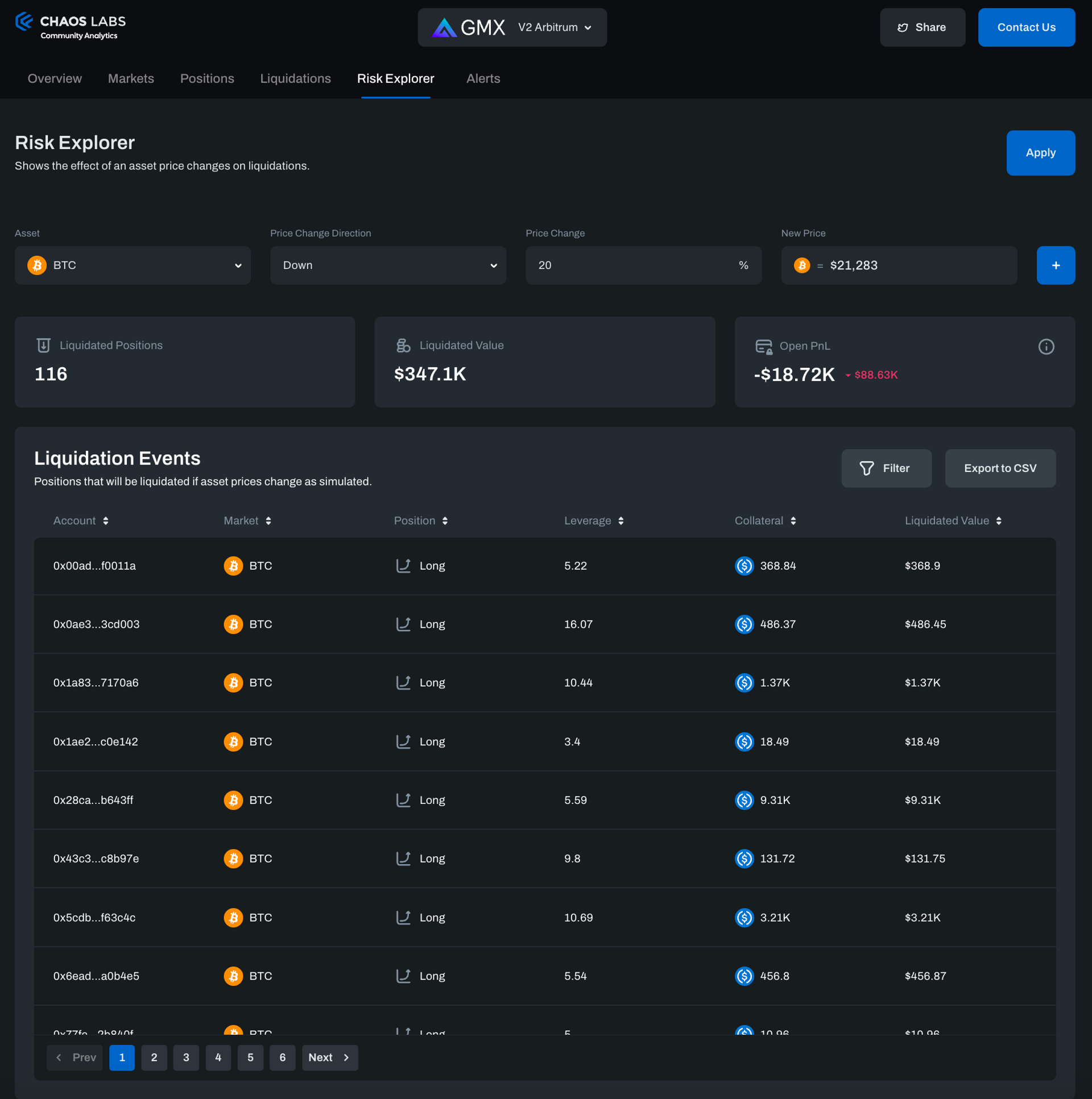
Task: Sort table by Market column arrows
Action: (x=268, y=520)
